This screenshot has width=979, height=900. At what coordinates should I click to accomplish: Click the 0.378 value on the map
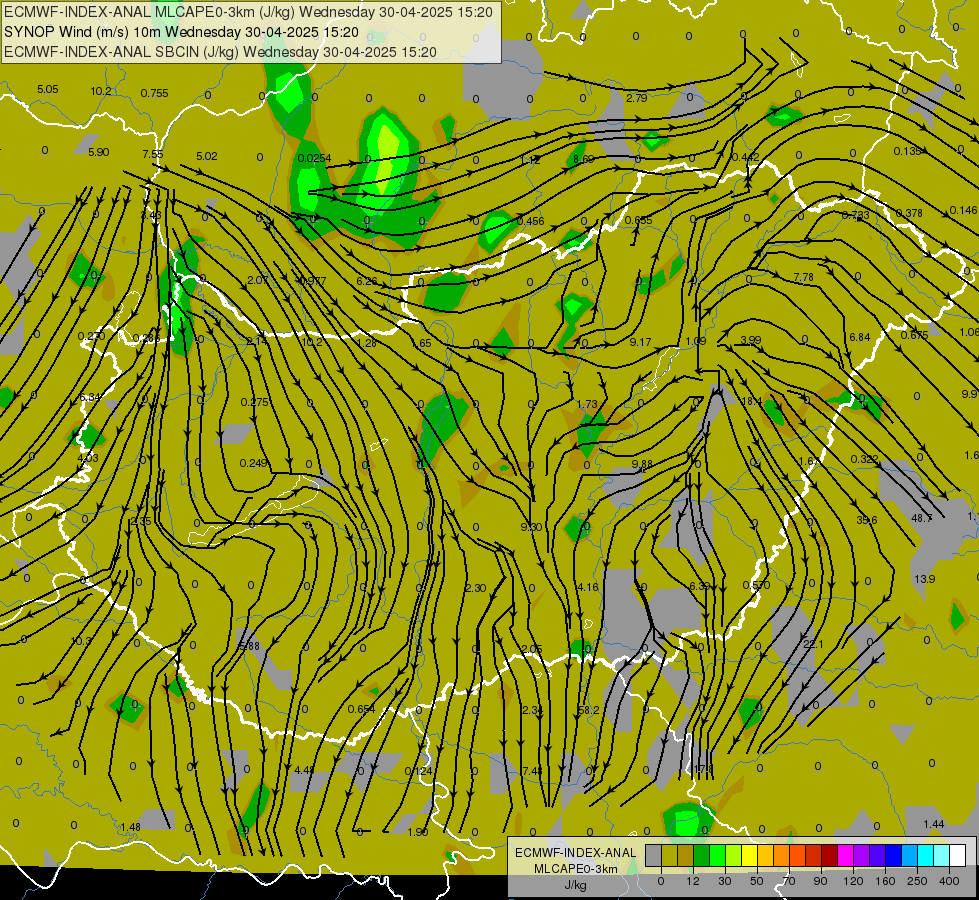coord(909,213)
